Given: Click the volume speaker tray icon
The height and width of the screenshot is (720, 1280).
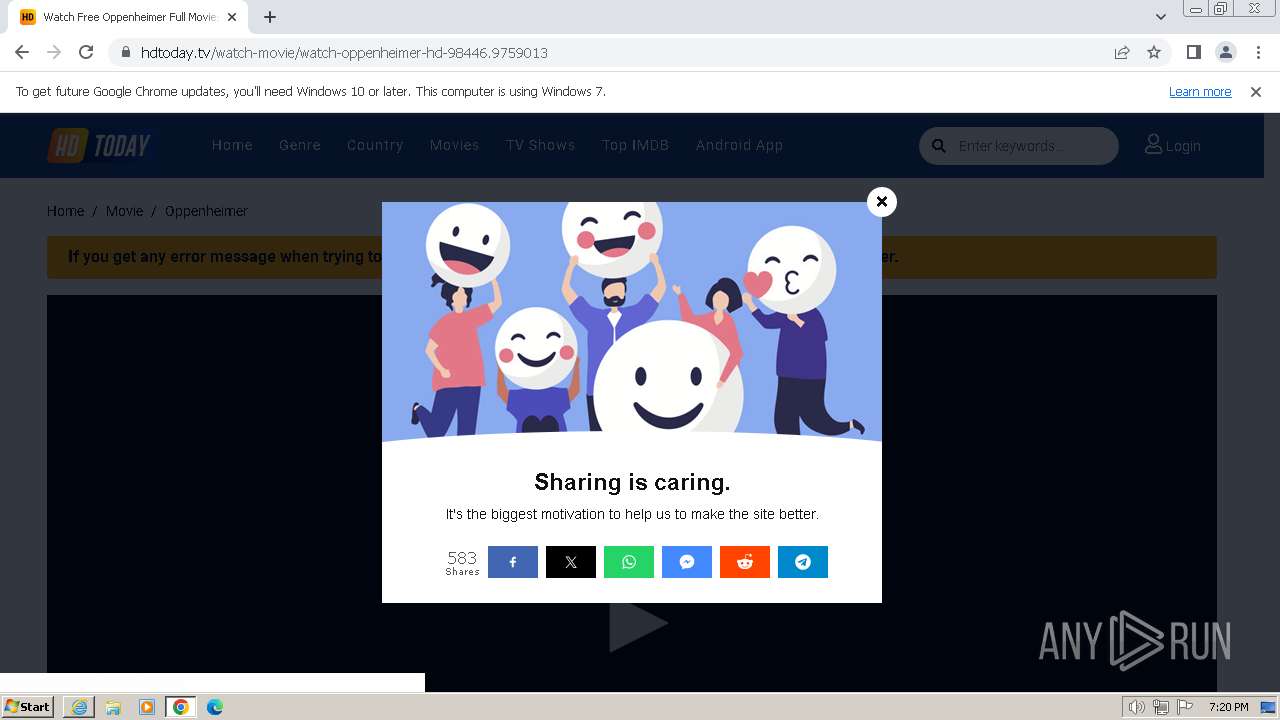Looking at the screenshot, I should [x=1136, y=707].
